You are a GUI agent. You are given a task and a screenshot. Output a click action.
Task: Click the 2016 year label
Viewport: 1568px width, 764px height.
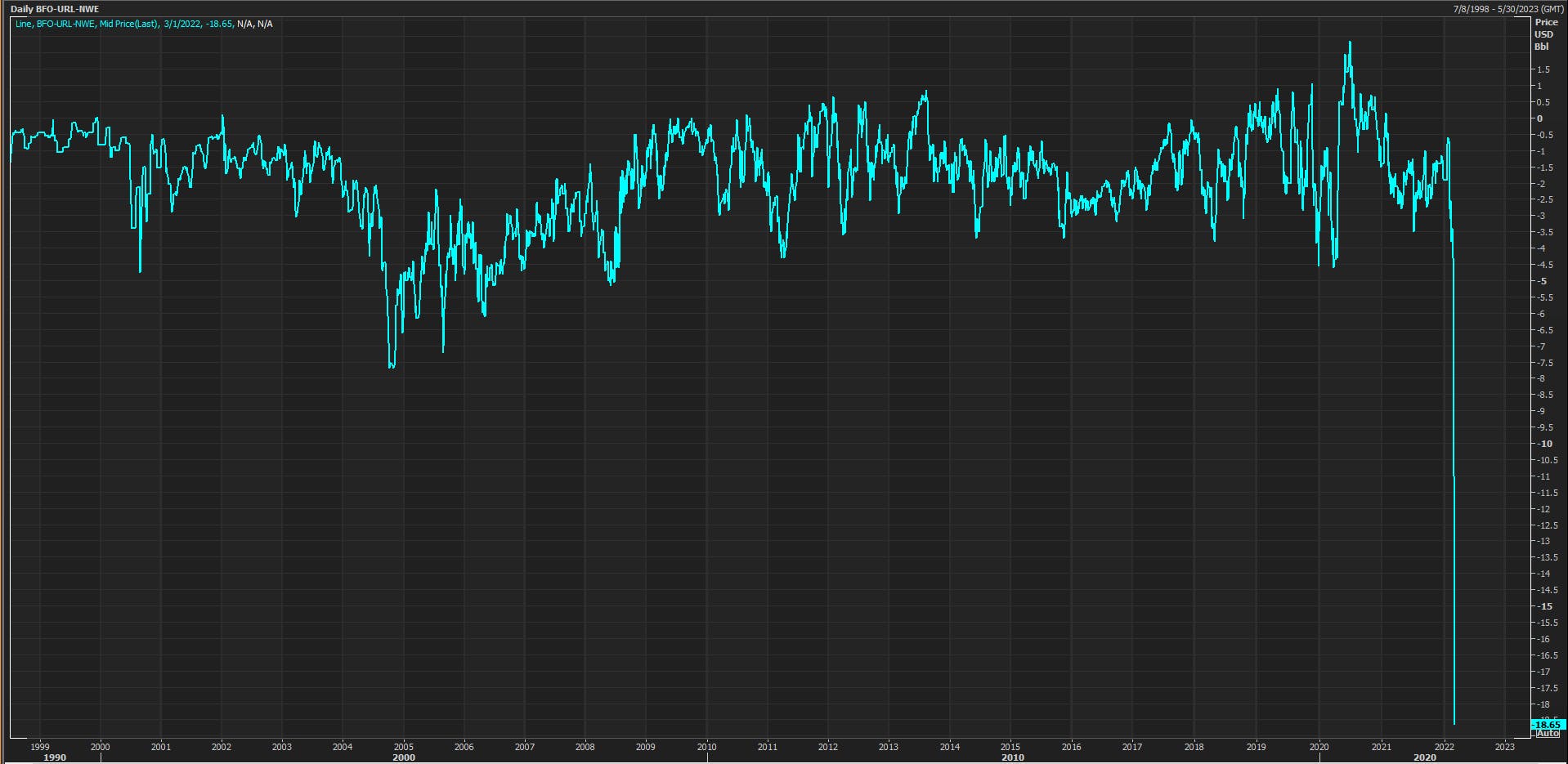(x=1071, y=747)
